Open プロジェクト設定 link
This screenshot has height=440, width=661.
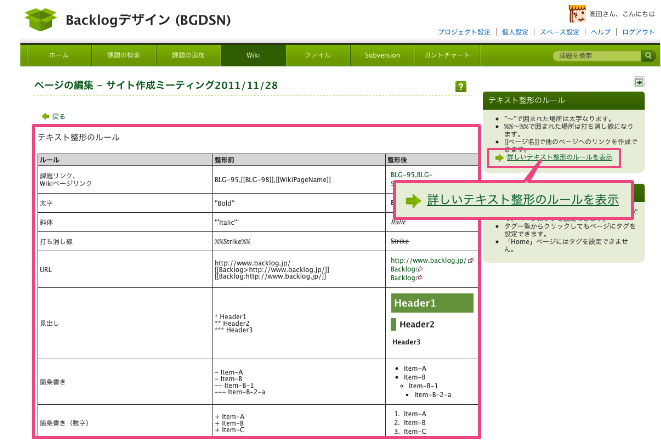point(464,32)
